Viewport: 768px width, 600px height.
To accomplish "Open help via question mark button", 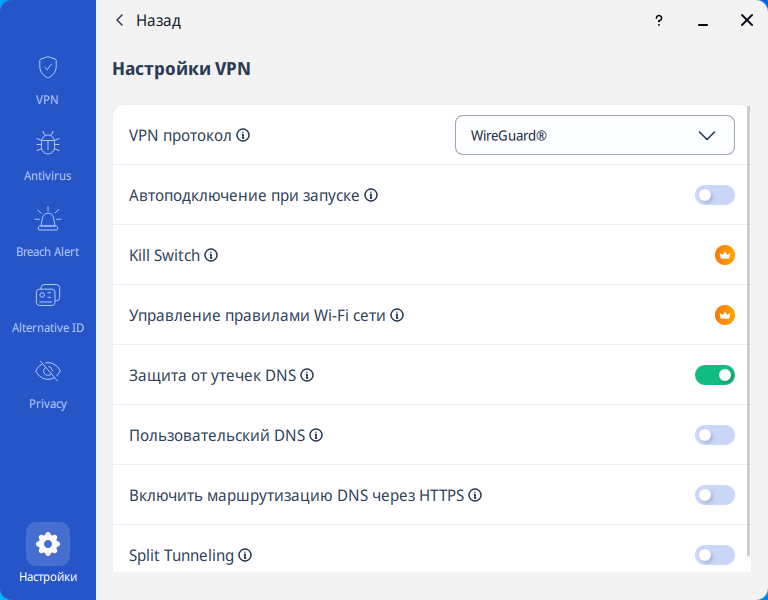I will [659, 20].
